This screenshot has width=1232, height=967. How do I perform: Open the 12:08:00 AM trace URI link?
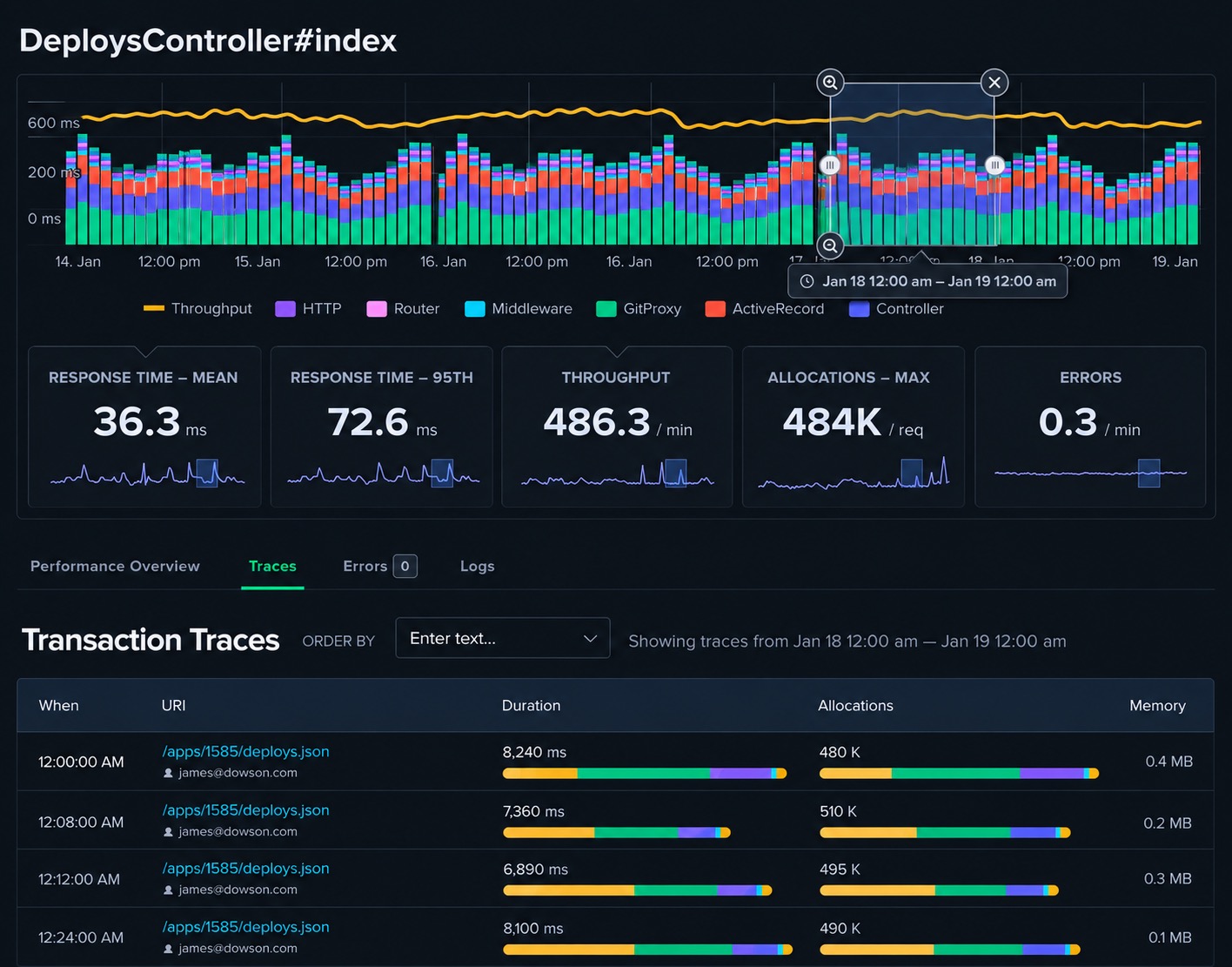[245, 809]
